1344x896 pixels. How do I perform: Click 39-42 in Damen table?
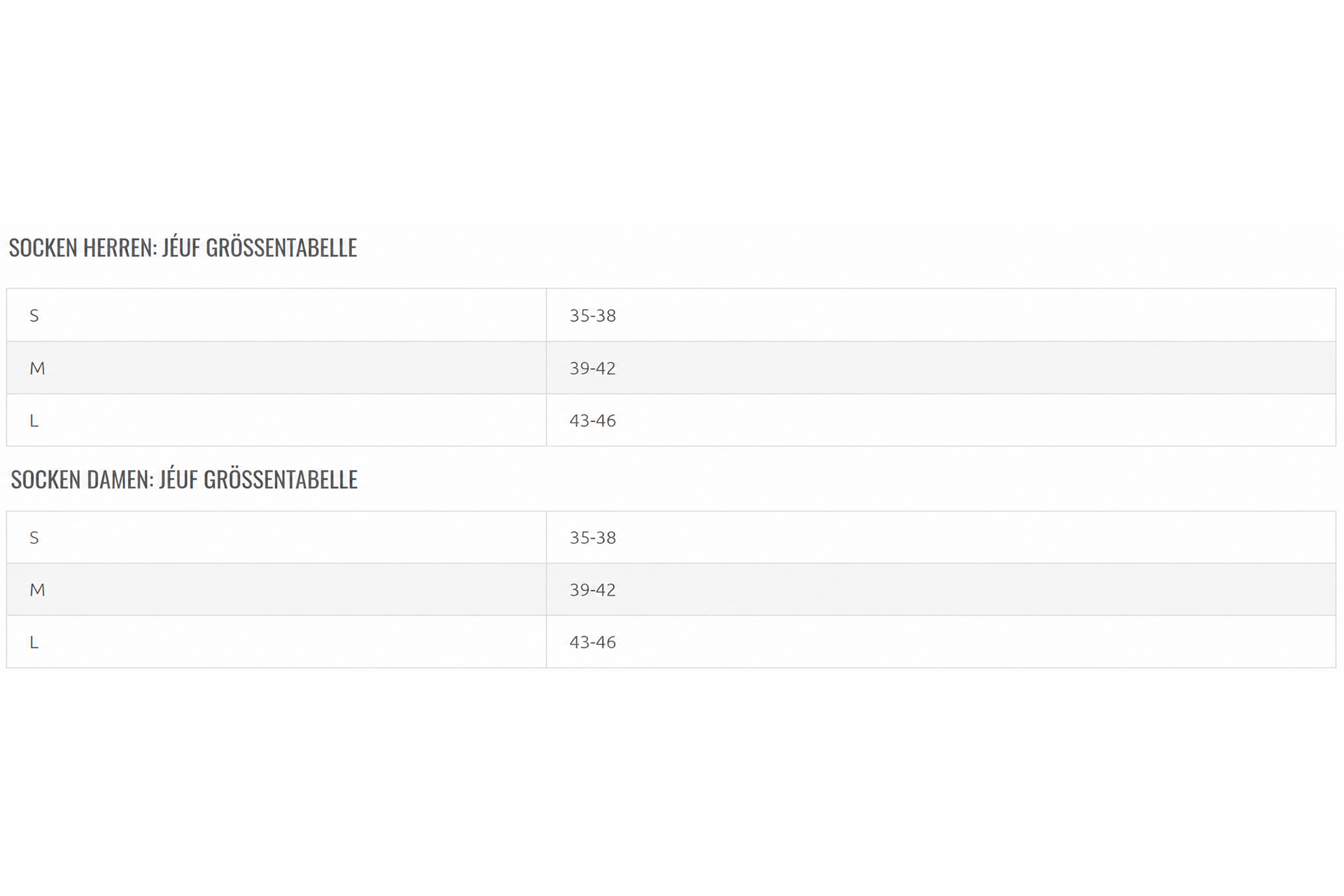[593, 590]
